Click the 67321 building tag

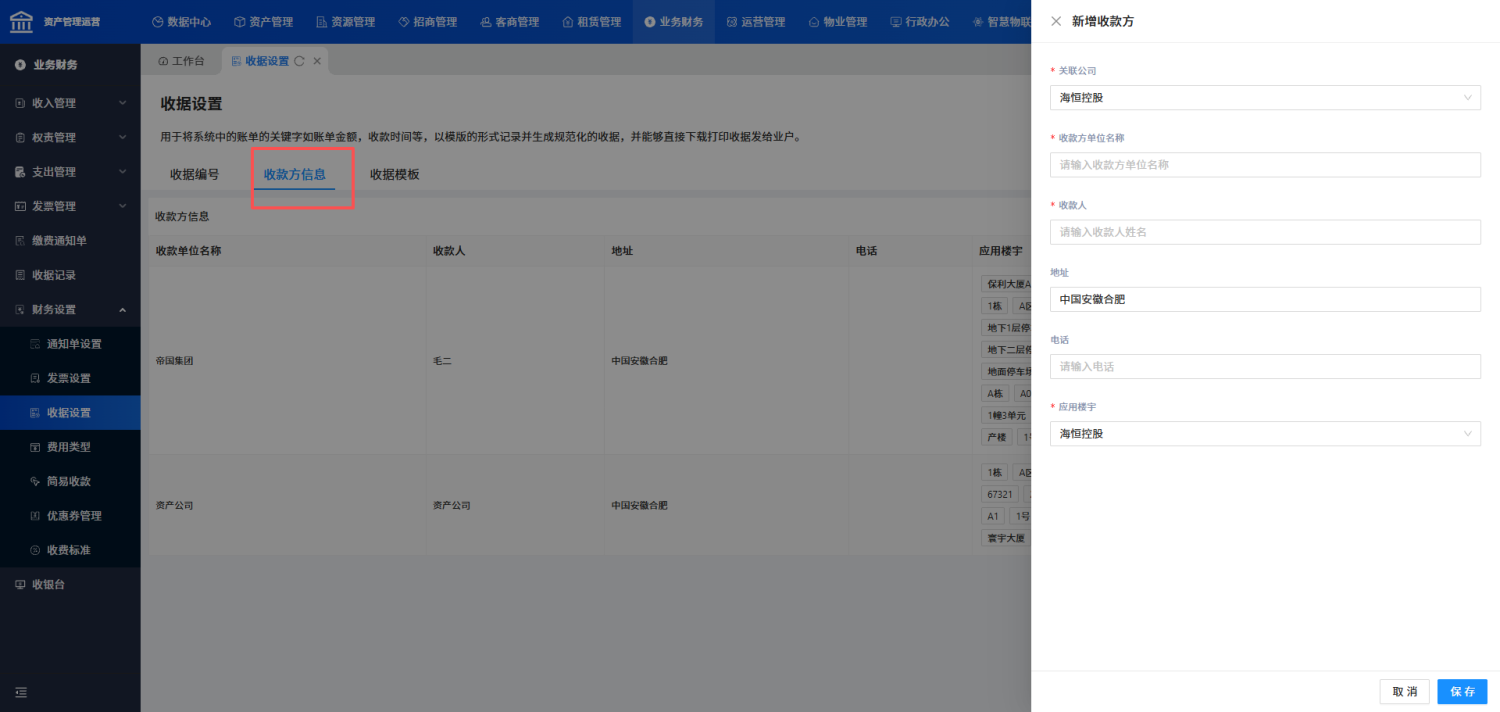[x=1000, y=495]
